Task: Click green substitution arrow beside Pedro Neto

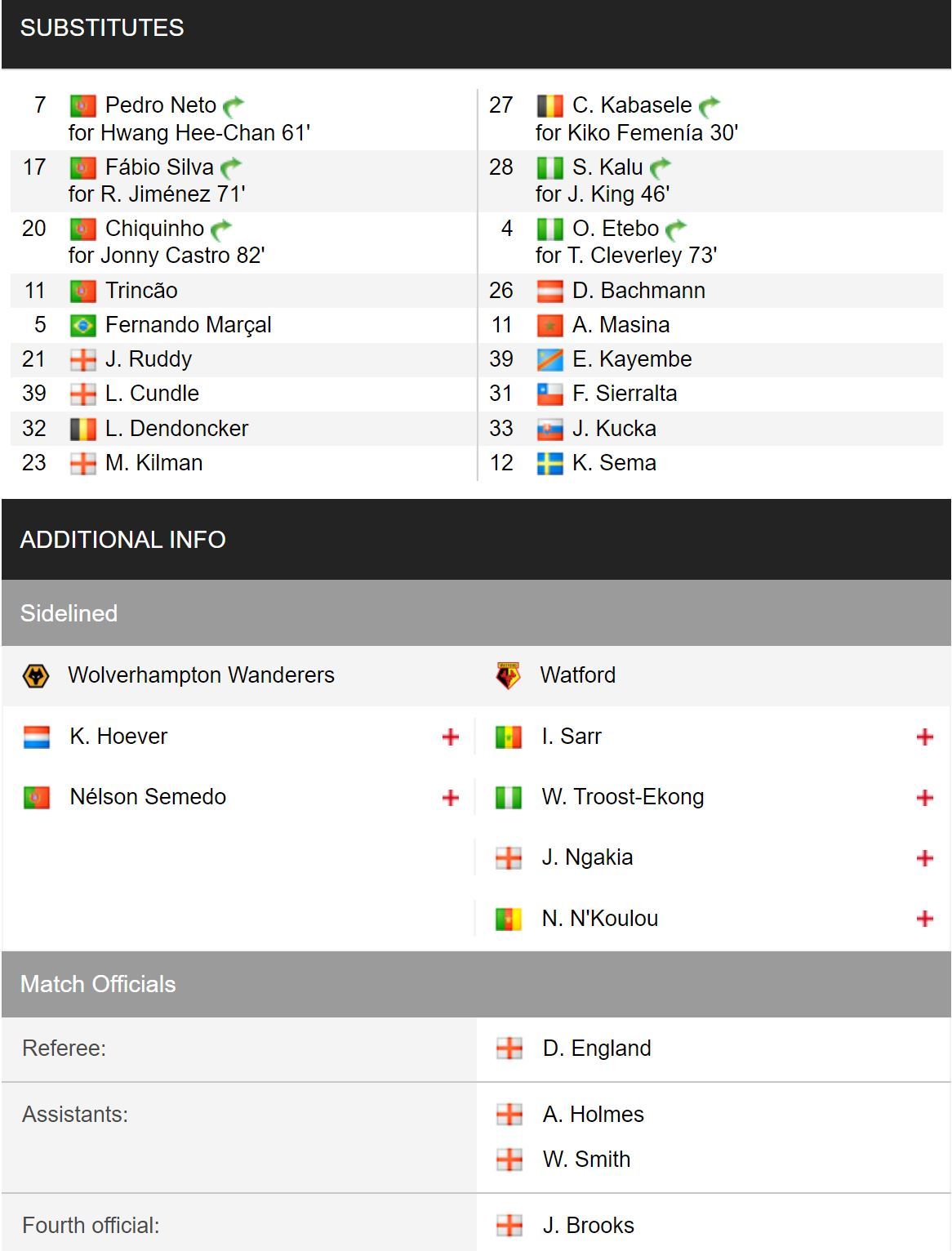Action: 234,106
